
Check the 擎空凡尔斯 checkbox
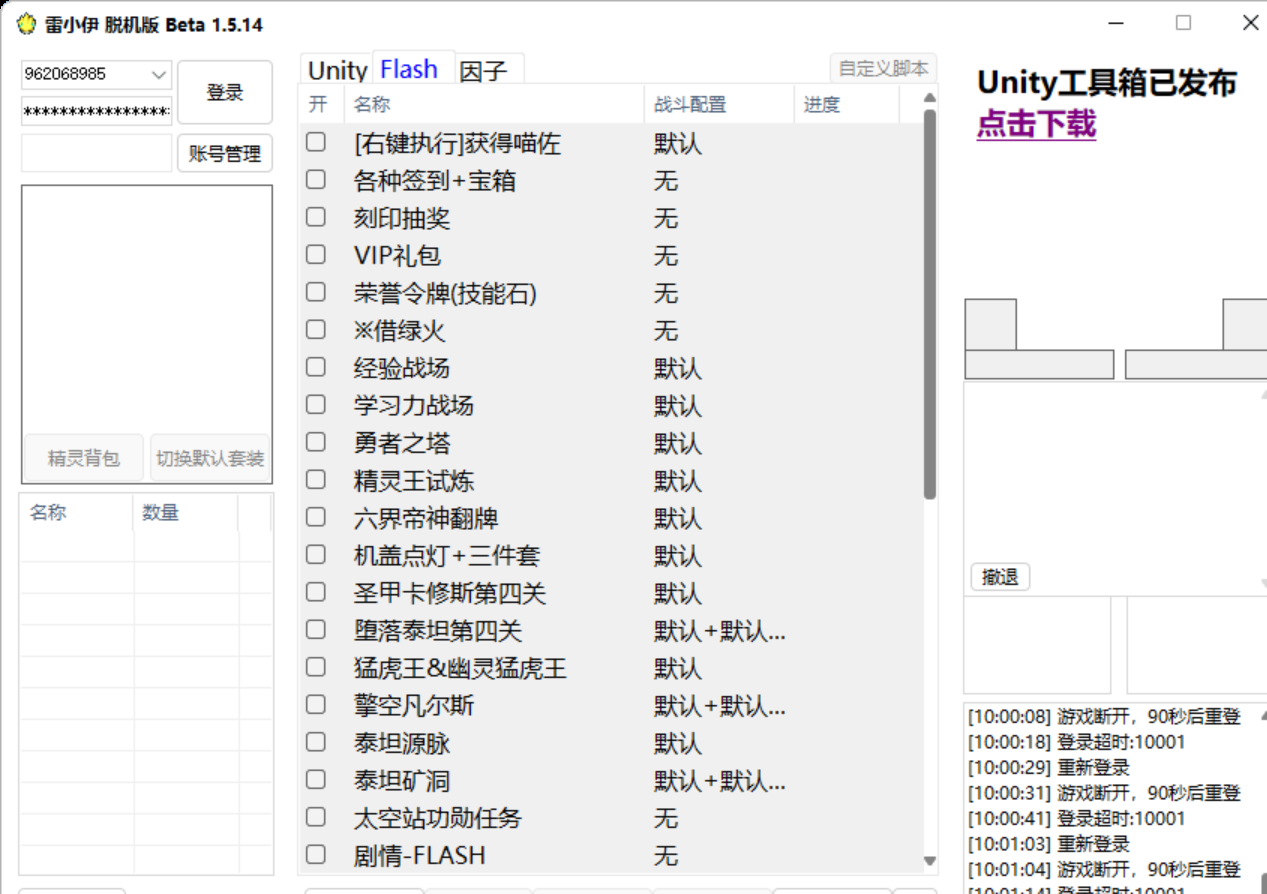[316, 705]
